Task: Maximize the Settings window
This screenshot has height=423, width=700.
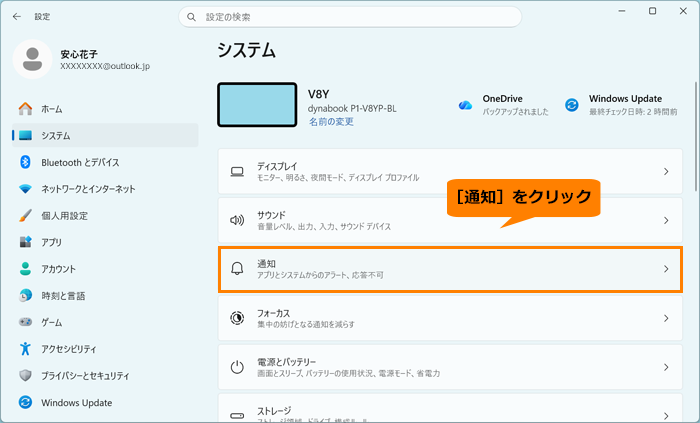Action: click(x=652, y=11)
